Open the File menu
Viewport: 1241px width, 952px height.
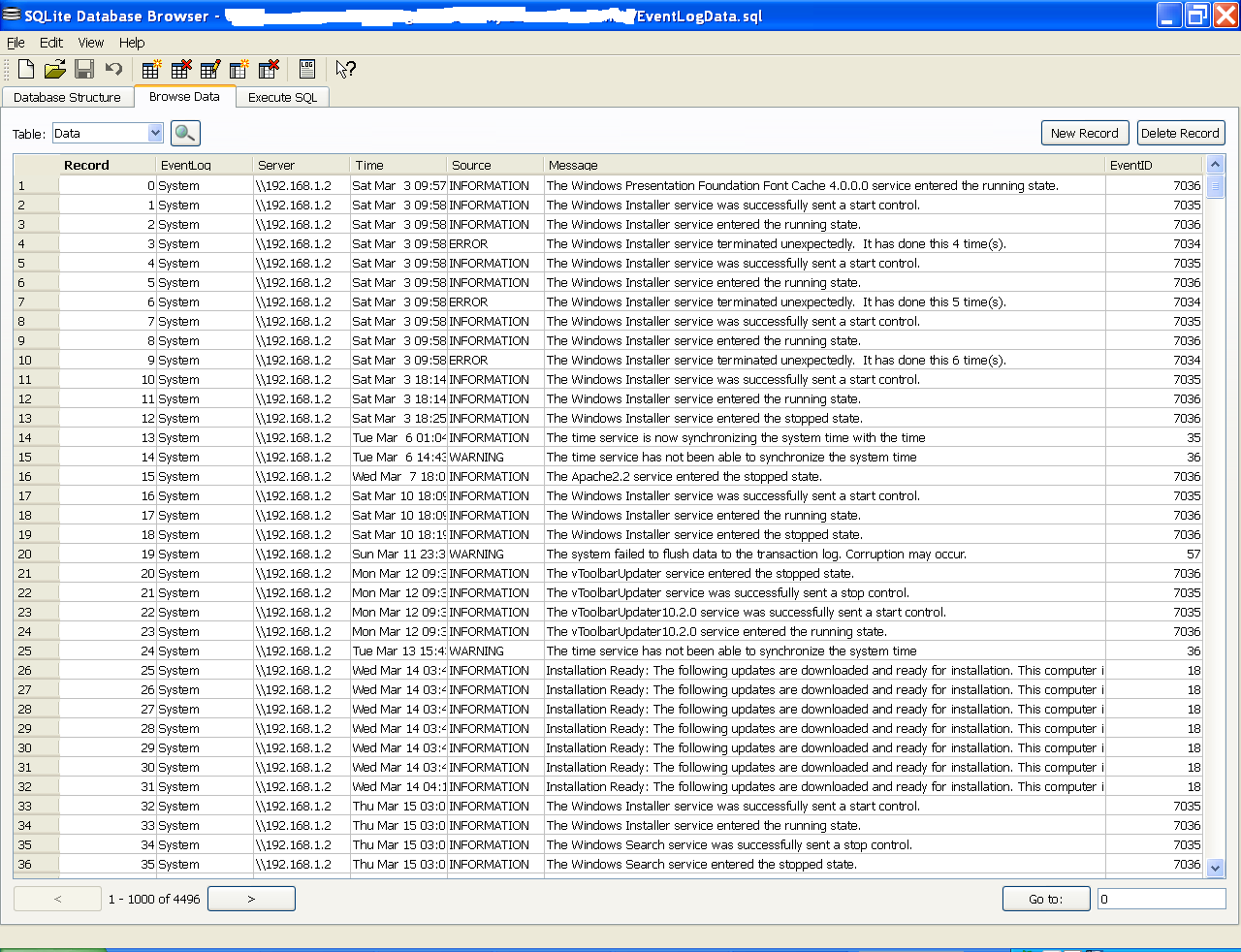16,43
